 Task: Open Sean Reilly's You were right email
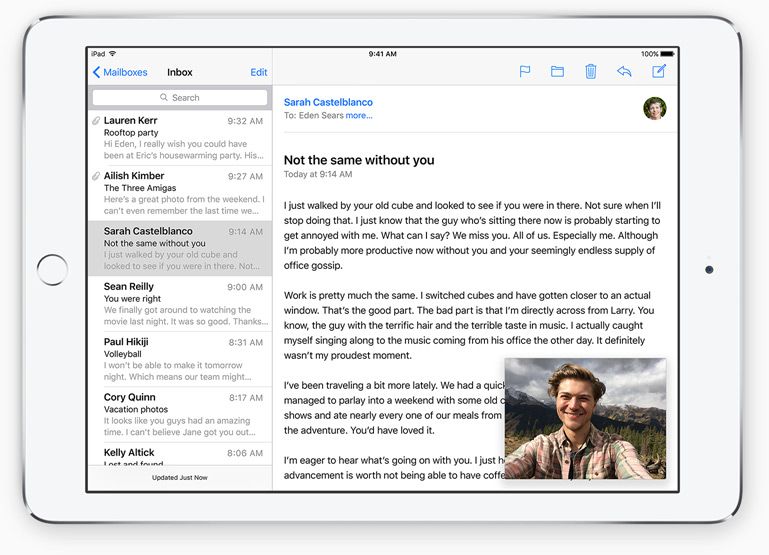tap(180, 304)
